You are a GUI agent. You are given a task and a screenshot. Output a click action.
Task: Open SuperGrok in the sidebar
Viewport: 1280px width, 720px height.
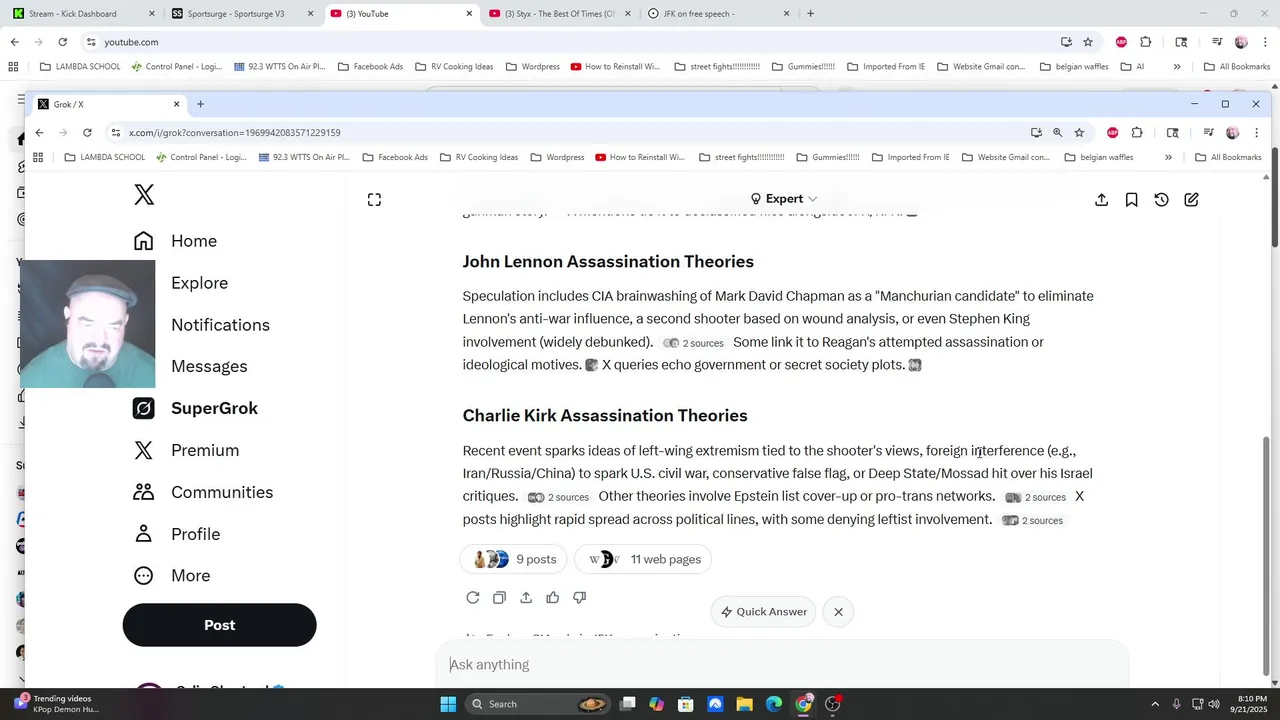(196, 408)
